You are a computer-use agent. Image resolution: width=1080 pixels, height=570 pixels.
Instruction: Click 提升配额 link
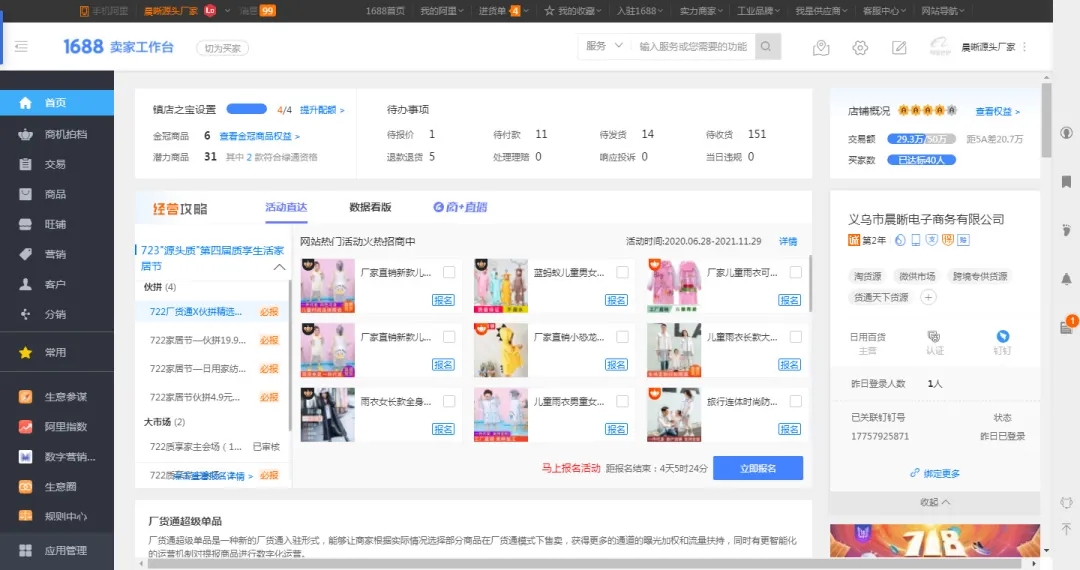pyautogui.click(x=322, y=110)
